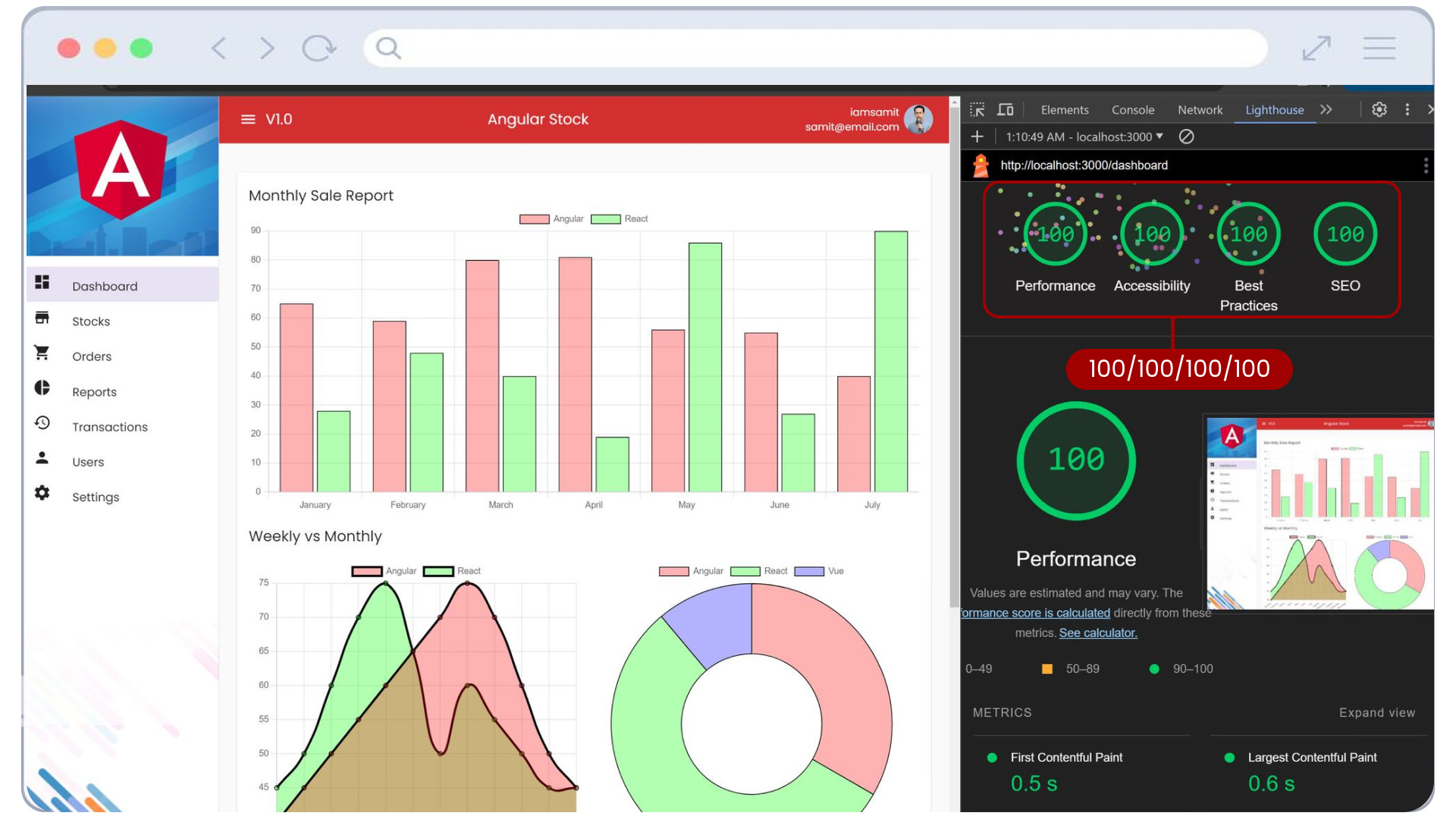Click the samit@email.com text in header
The image size is (1456, 819).
click(x=852, y=127)
